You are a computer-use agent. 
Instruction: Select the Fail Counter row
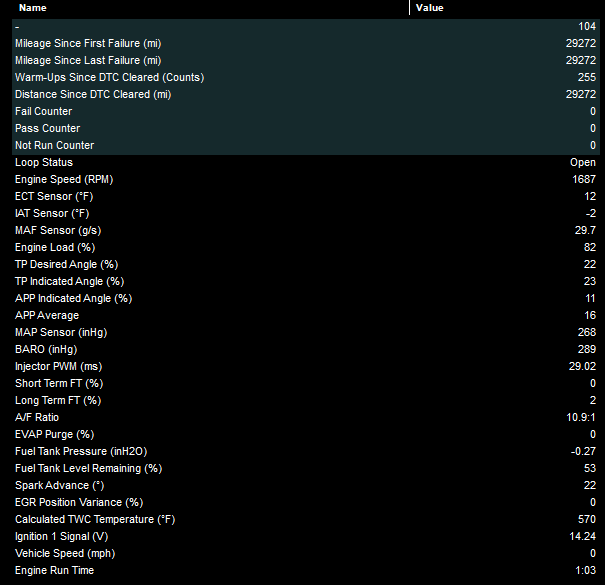pos(306,111)
